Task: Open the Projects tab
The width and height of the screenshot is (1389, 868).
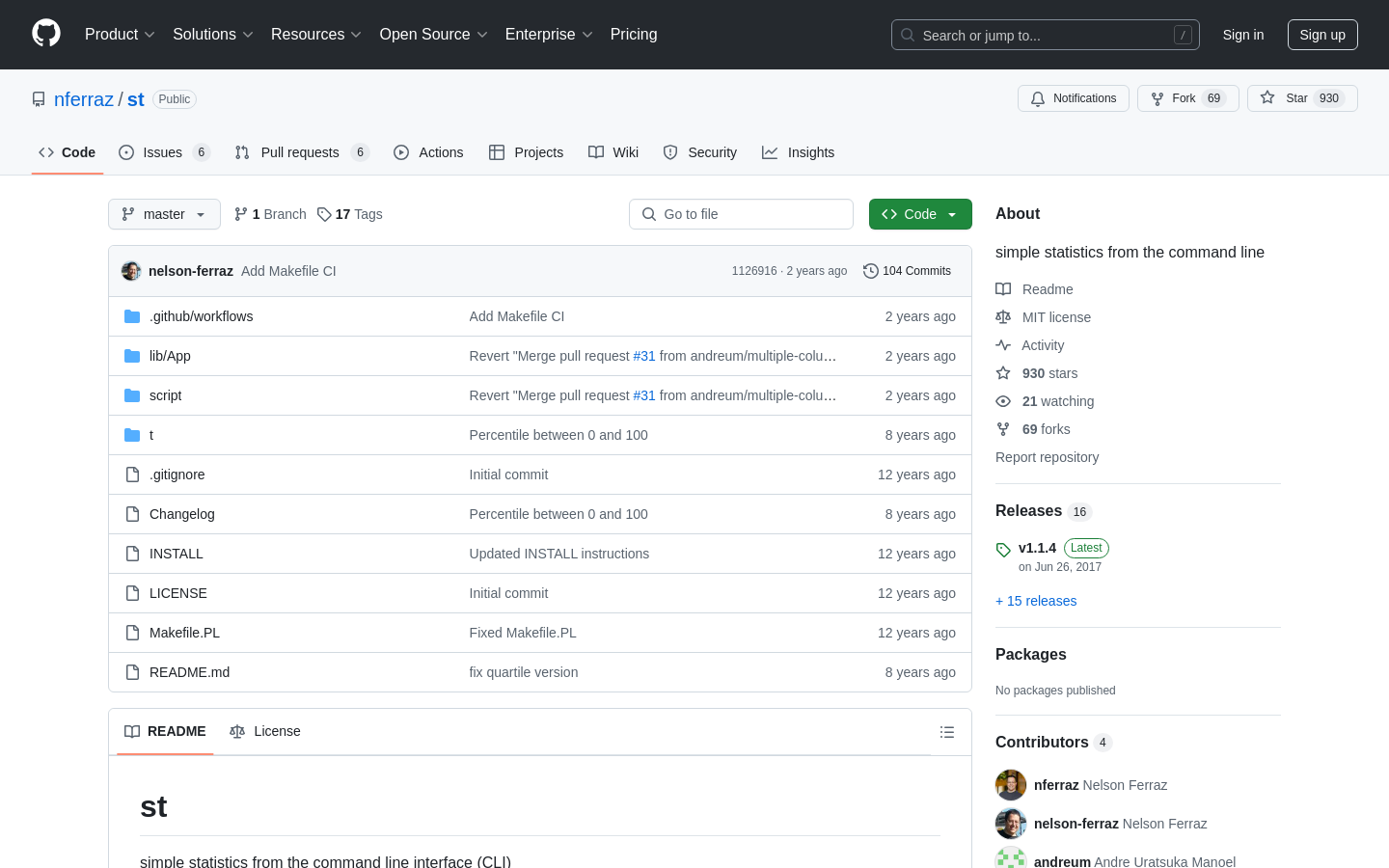Action: (527, 152)
